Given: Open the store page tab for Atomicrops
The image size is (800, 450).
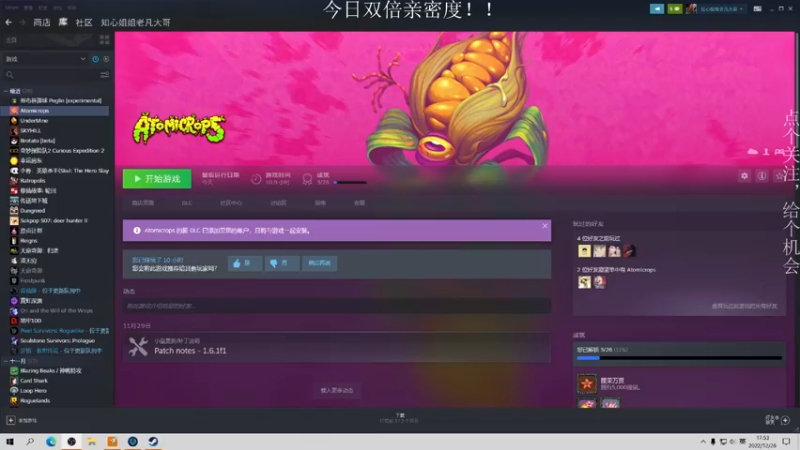Looking at the screenshot, I should click(x=143, y=203).
